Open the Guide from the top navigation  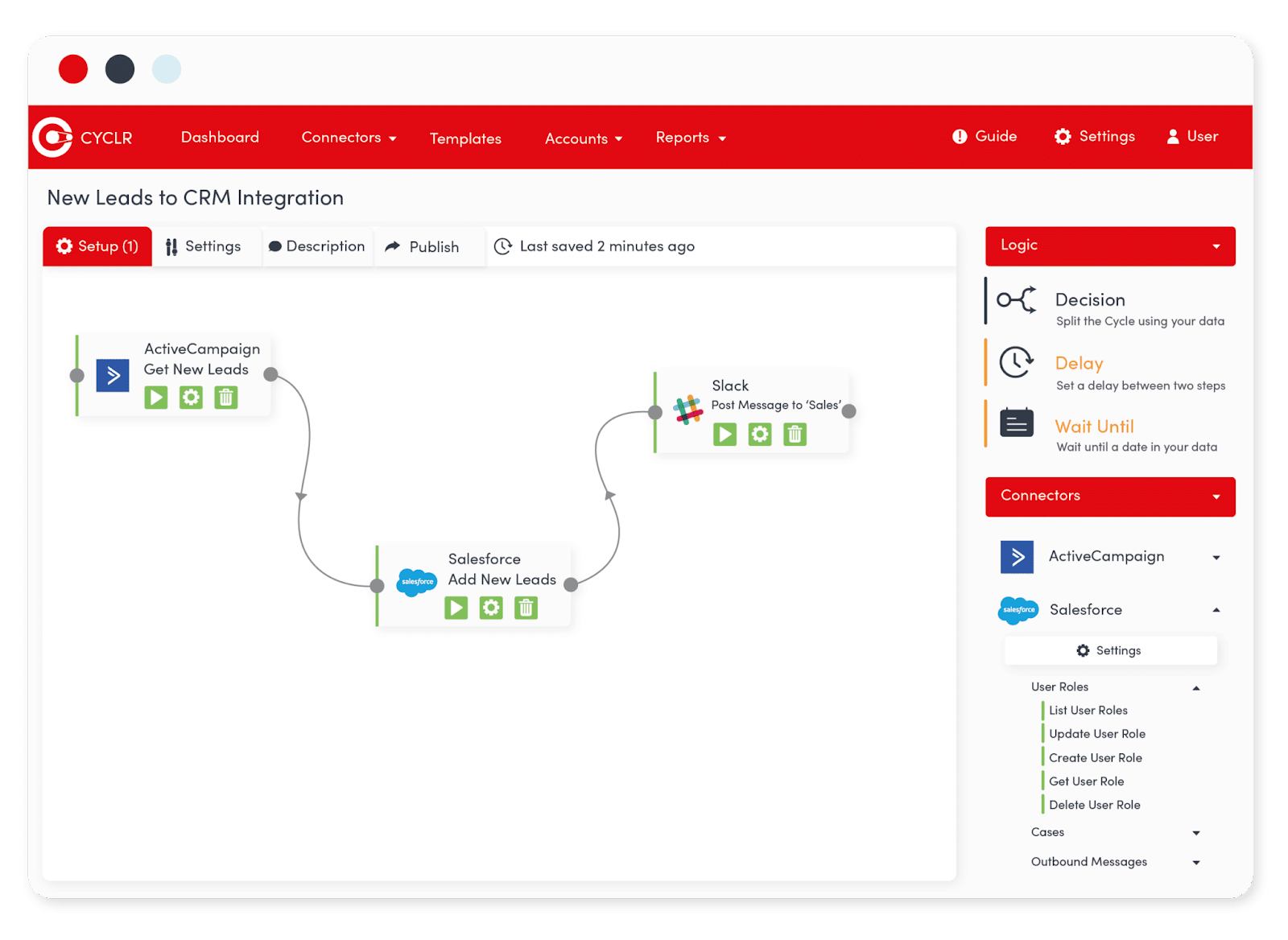coord(984,136)
